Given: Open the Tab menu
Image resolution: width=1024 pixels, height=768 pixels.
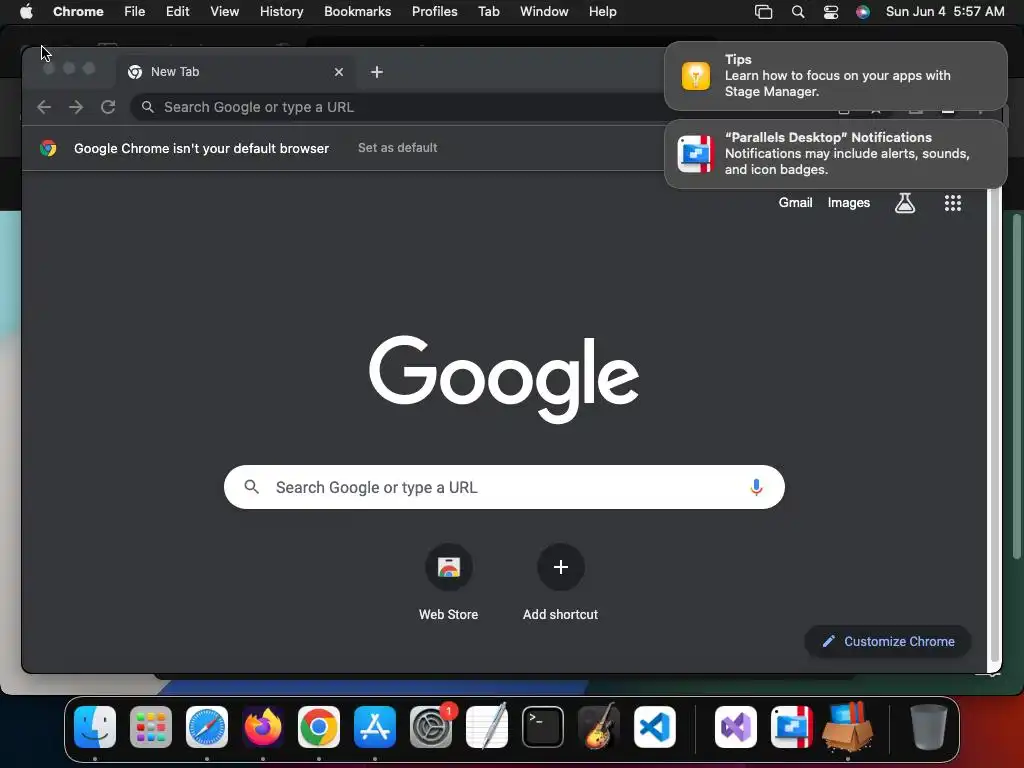Looking at the screenshot, I should (x=488, y=12).
